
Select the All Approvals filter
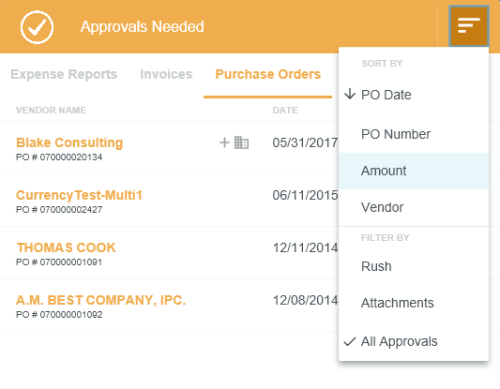pyautogui.click(x=414, y=342)
